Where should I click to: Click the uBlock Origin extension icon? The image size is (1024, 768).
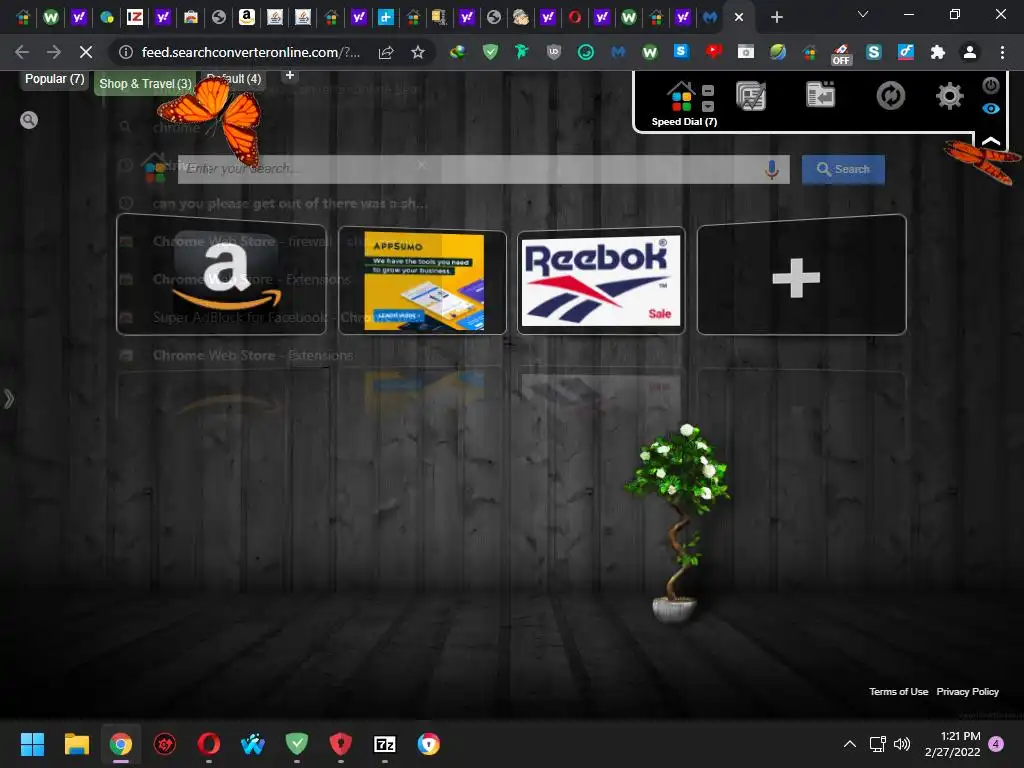[554, 52]
